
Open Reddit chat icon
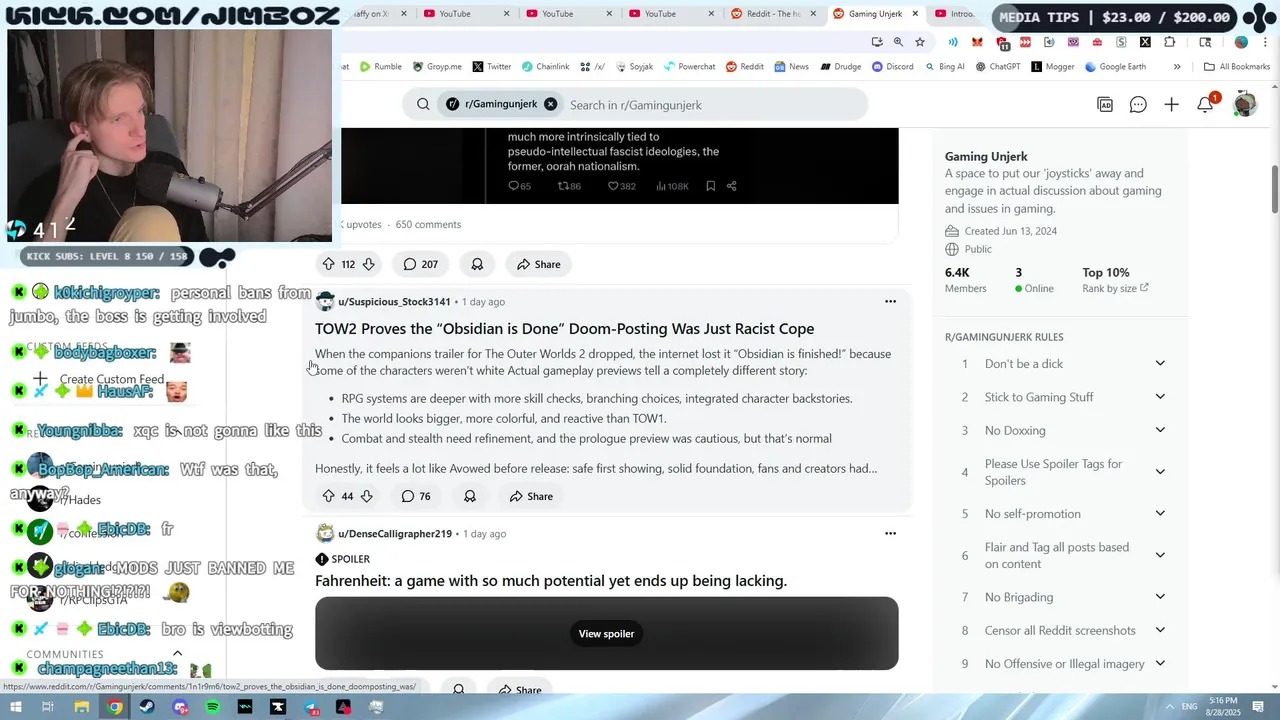[1138, 104]
